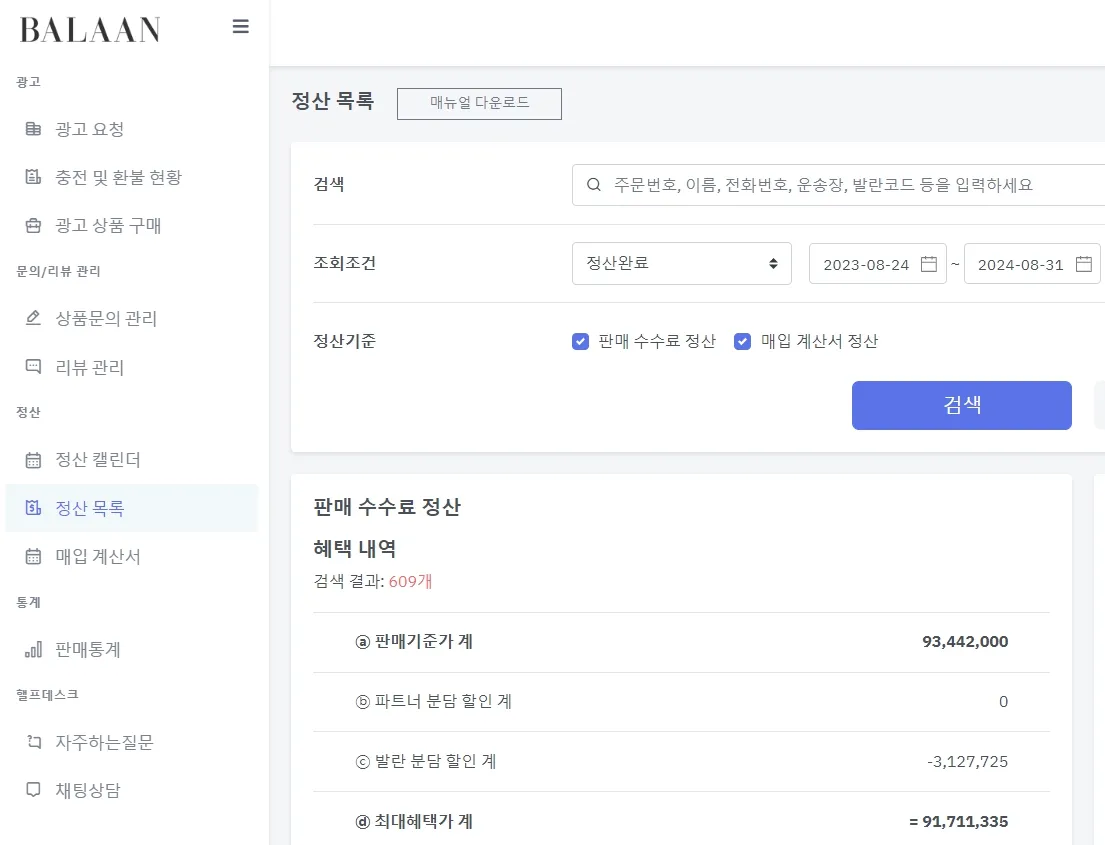1105x845 pixels.
Task: Click the 609개 search result count
Action: click(x=410, y=581)
